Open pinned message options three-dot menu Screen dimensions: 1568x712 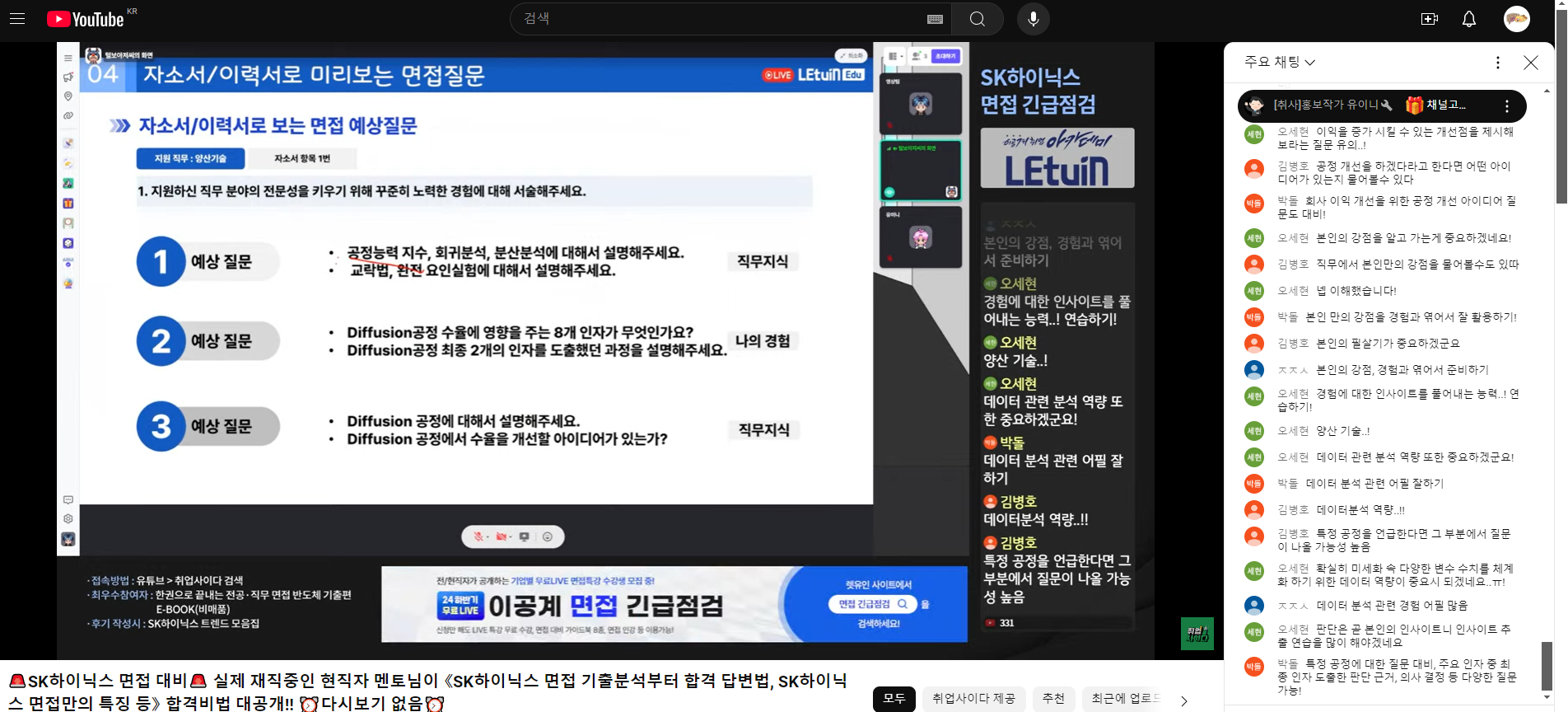(x=1507, y=105)
